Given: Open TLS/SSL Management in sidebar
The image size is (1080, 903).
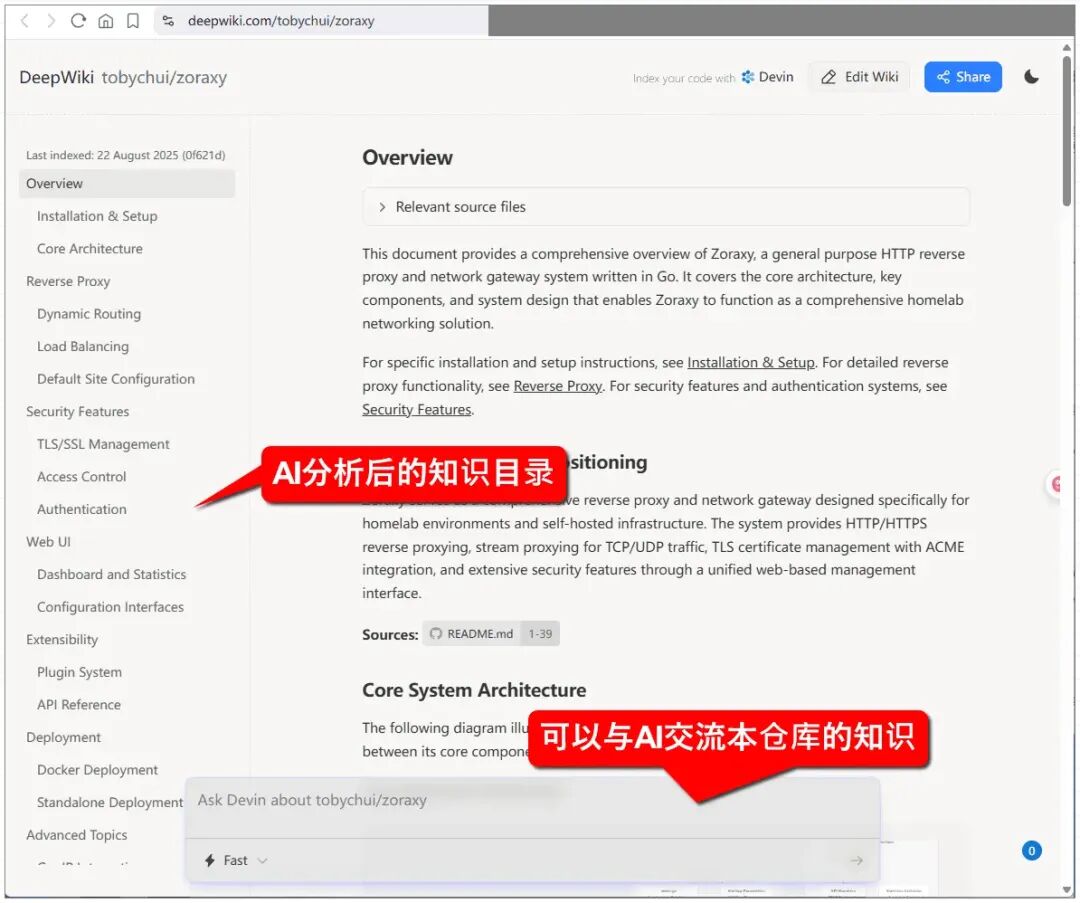Looking at the screenshot, I should pyautogui.click(x=103, y=444).
